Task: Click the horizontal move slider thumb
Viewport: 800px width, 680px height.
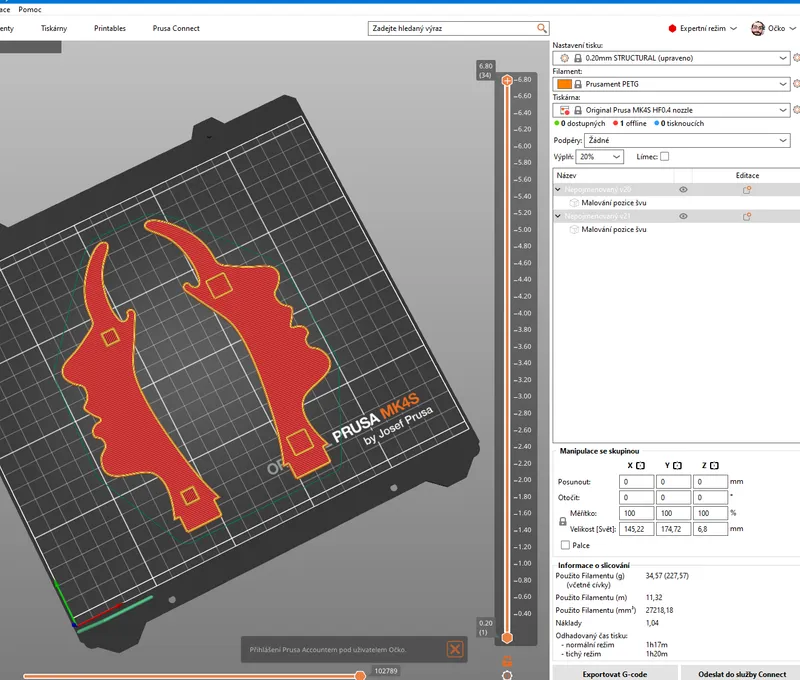Action: point(360,676)
